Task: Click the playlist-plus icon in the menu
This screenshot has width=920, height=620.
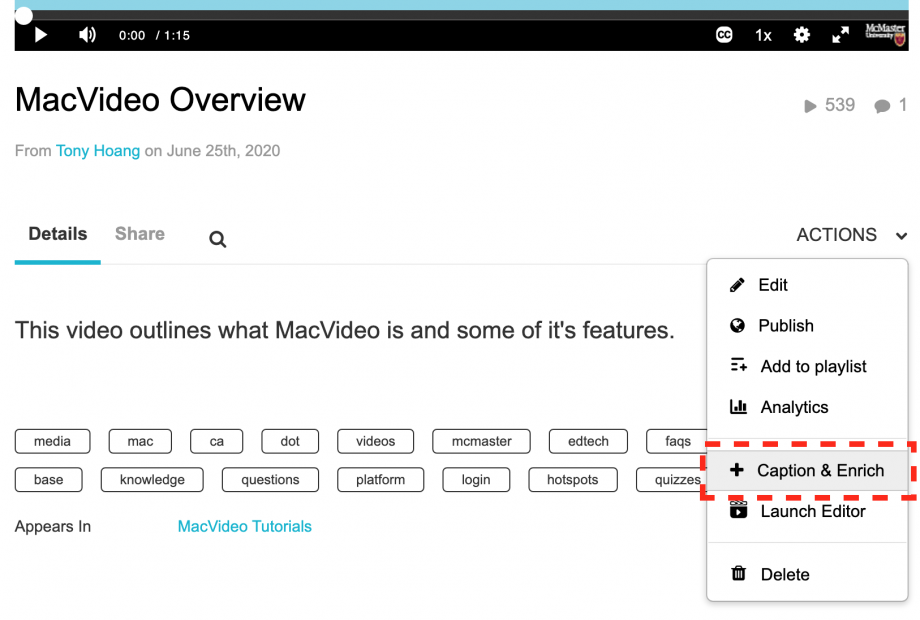Action: [x=739, y=365]
